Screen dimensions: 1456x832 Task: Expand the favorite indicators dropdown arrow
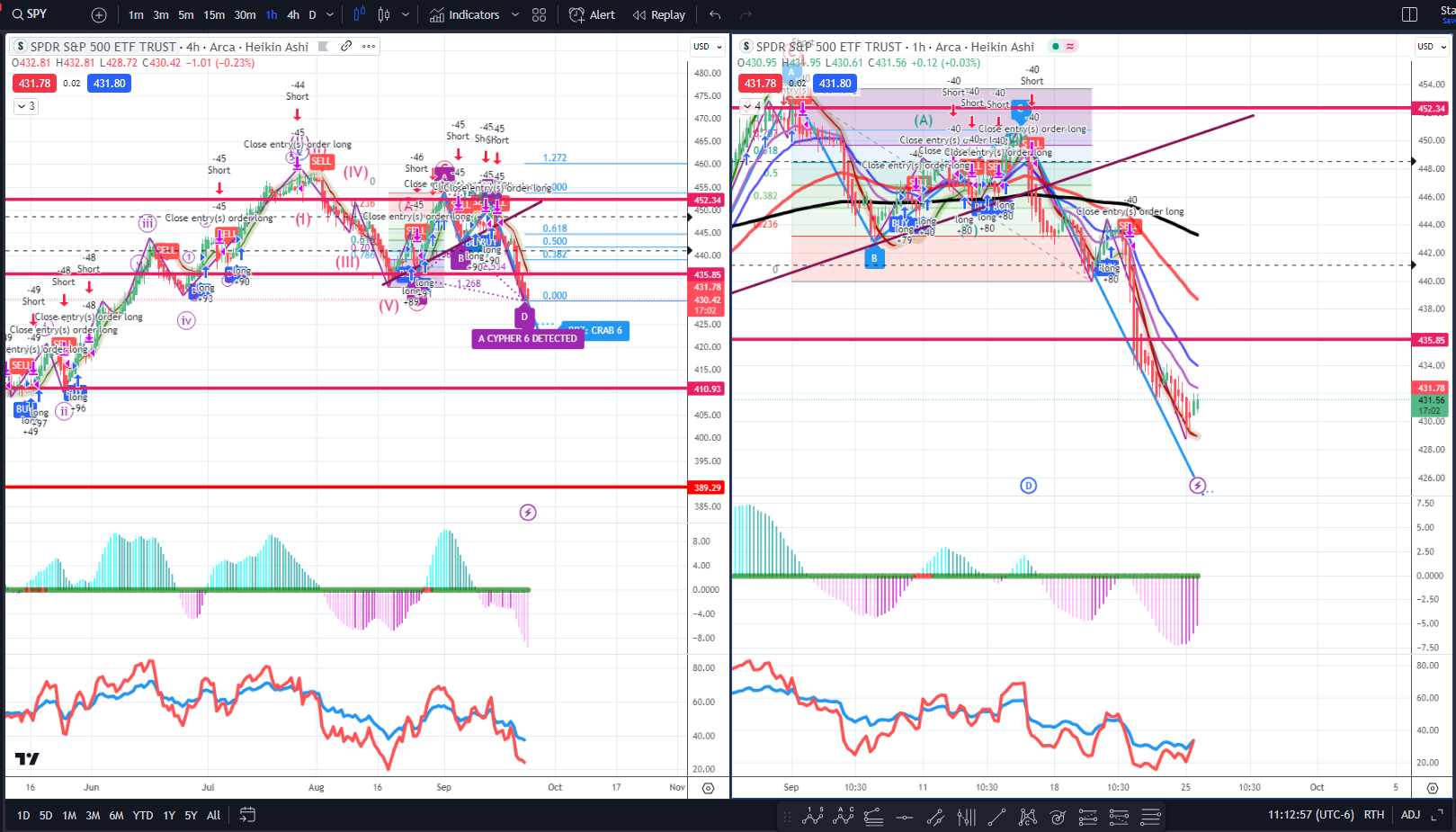pos(515,15)
